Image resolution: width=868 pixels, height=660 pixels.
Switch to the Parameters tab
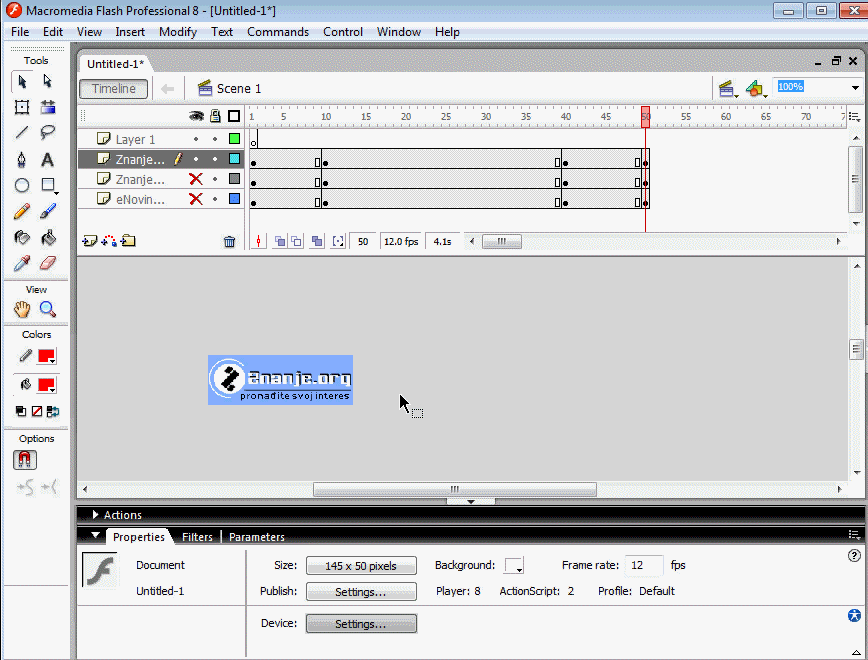(x=257, y=537)
